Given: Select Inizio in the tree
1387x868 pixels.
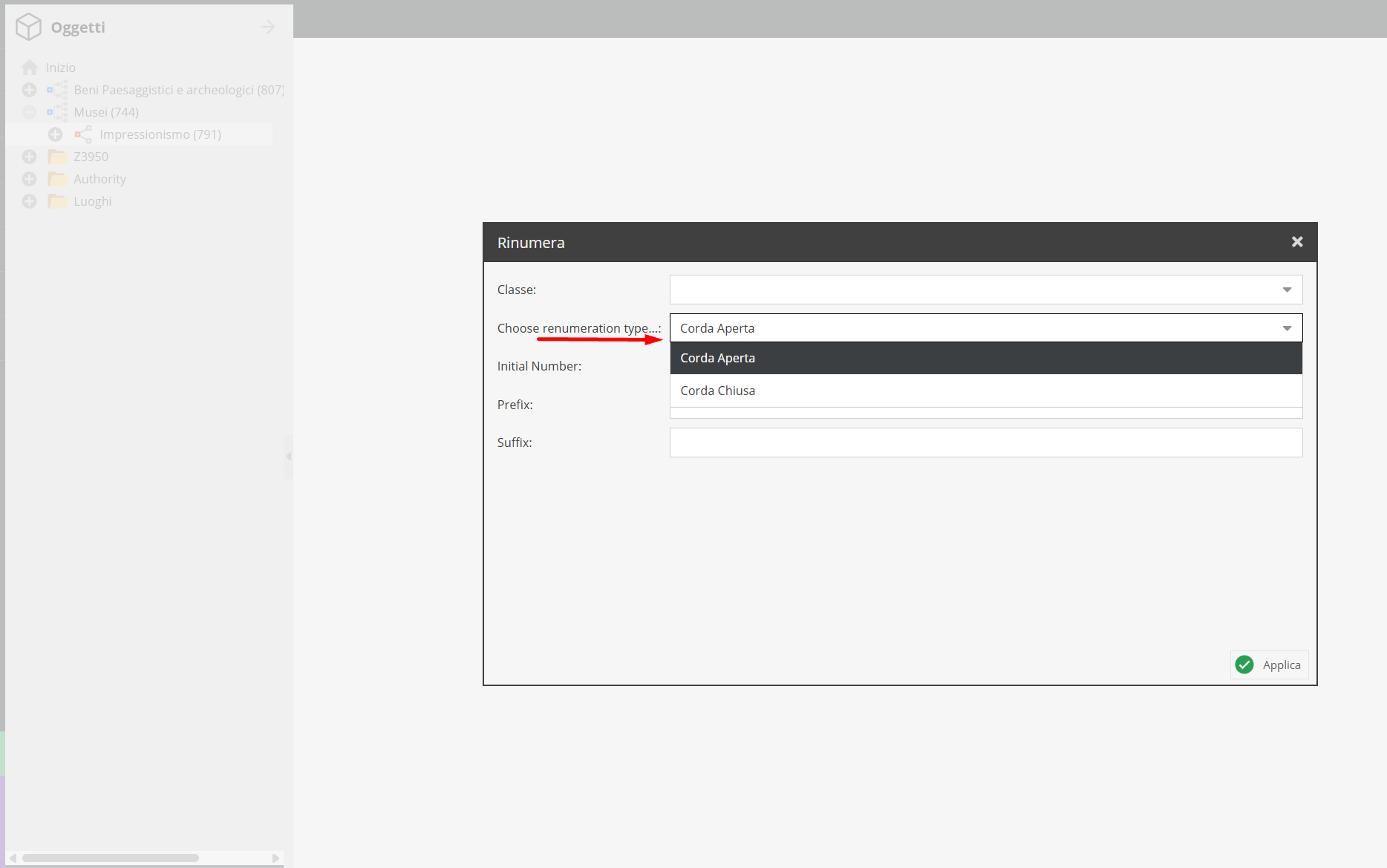Looking at the screenshot, I should (x=61, y=68).
